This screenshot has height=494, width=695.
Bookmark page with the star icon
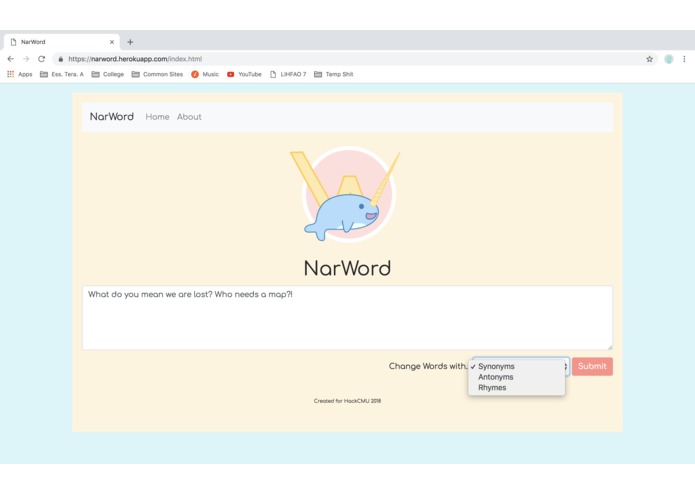tap(649, 59)
